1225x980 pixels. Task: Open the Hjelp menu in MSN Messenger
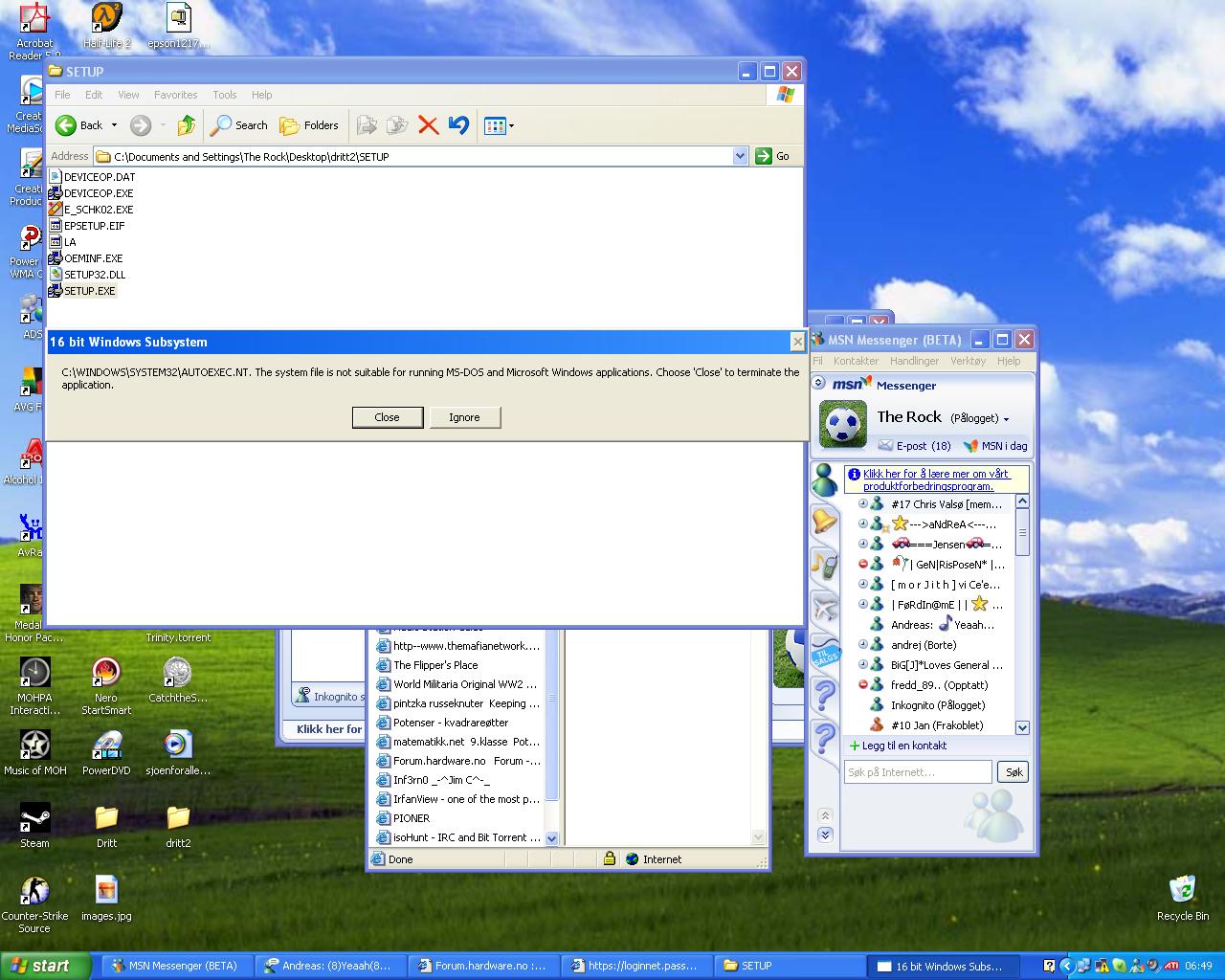click(1008, 361)
